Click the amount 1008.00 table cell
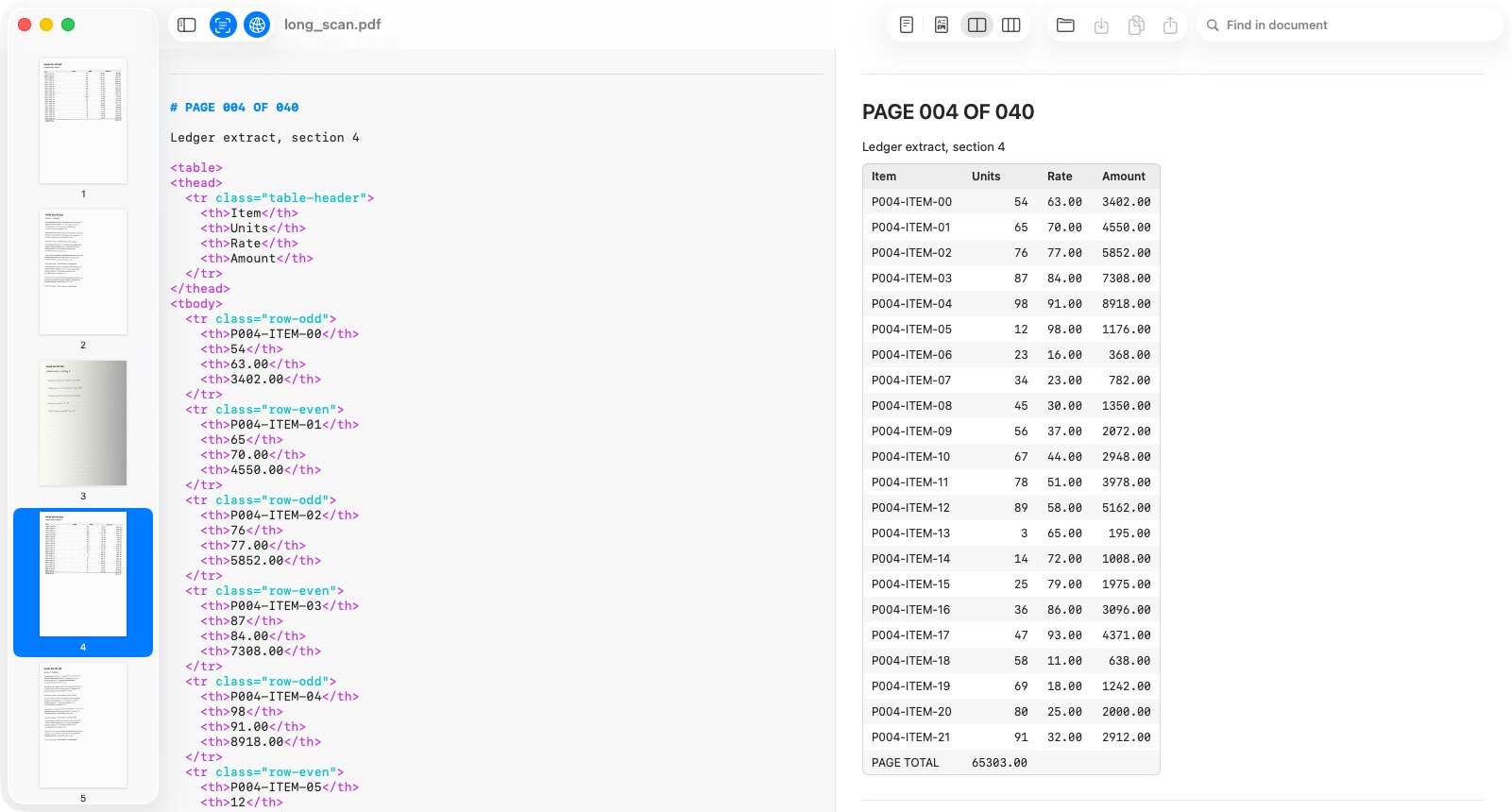Image resolution: width=1511 pixels, height=812 pixels. [1126, 559]
